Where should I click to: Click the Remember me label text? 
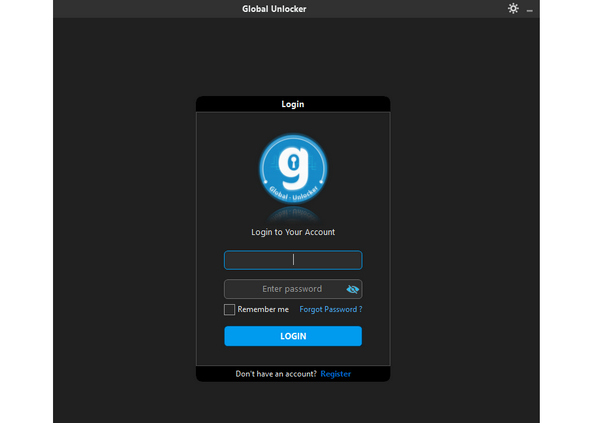point(263,310)
